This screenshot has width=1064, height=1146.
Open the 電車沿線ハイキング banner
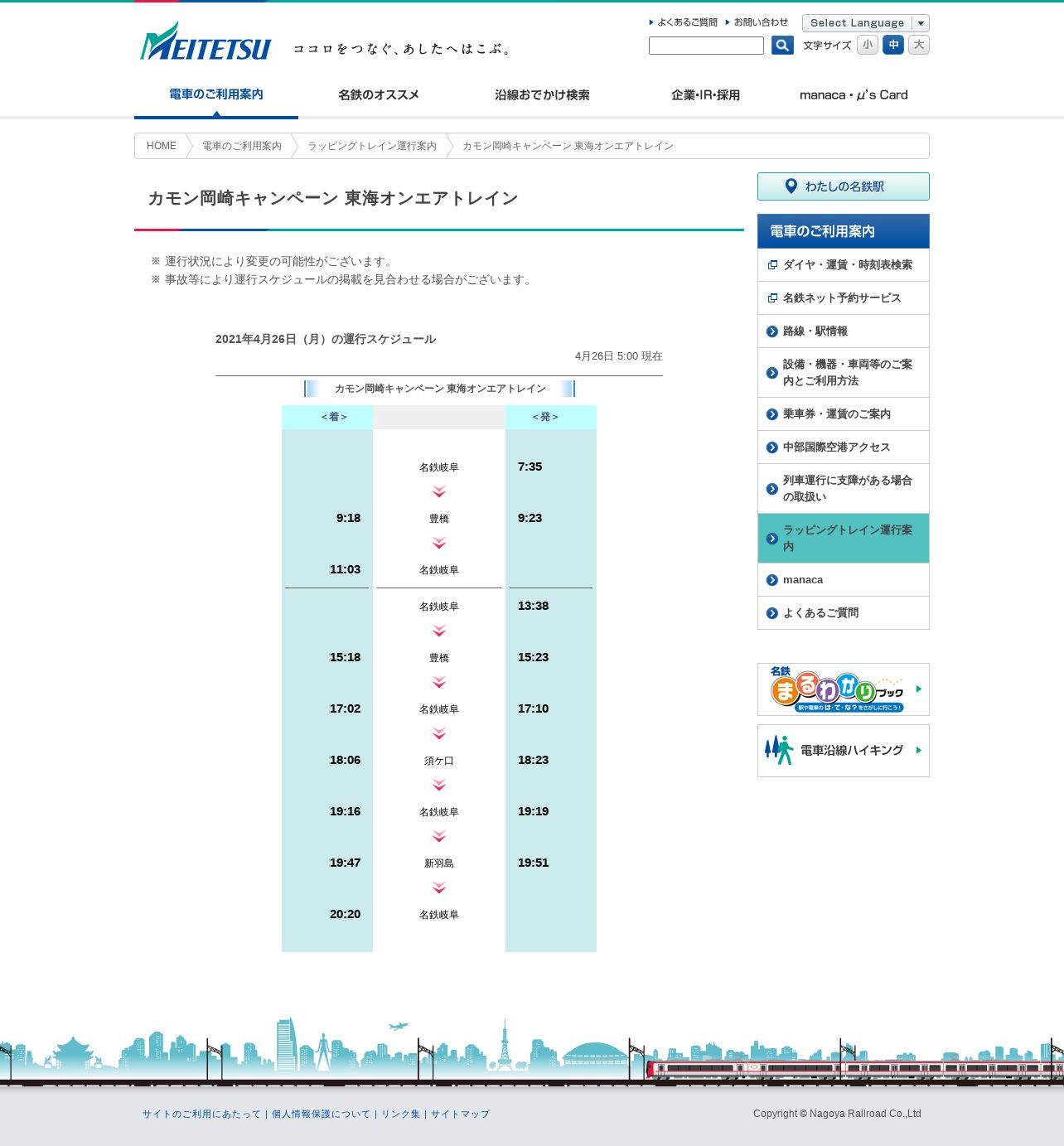tap(844, 751)
